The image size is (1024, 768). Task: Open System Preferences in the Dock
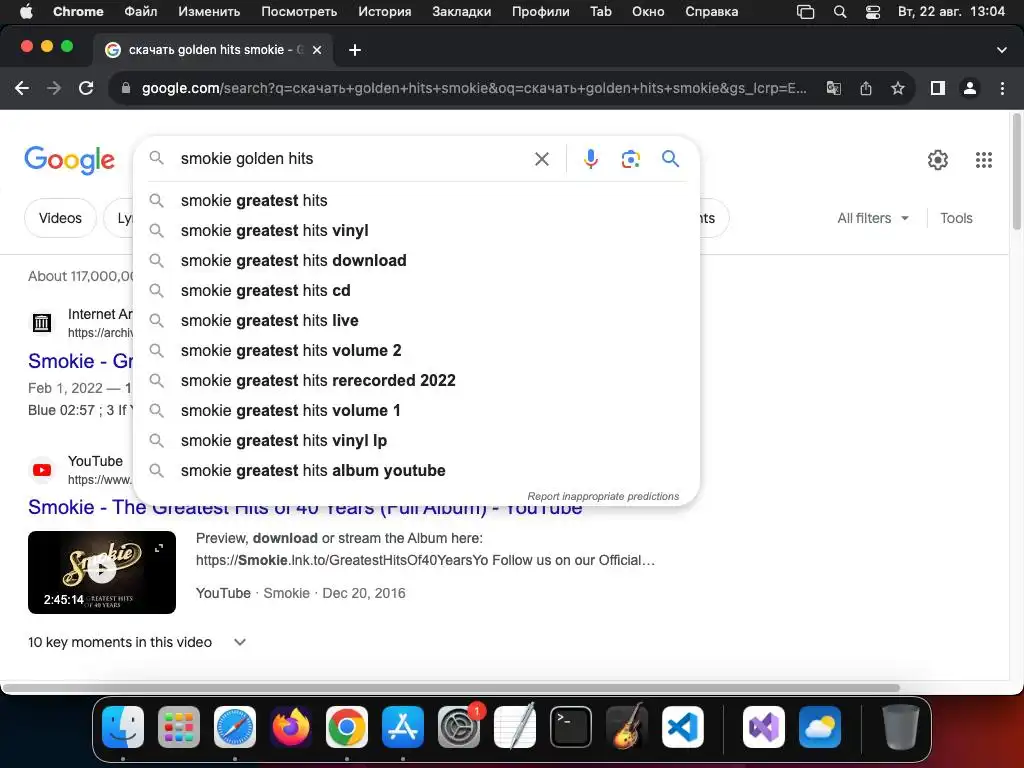pos(458,726)
